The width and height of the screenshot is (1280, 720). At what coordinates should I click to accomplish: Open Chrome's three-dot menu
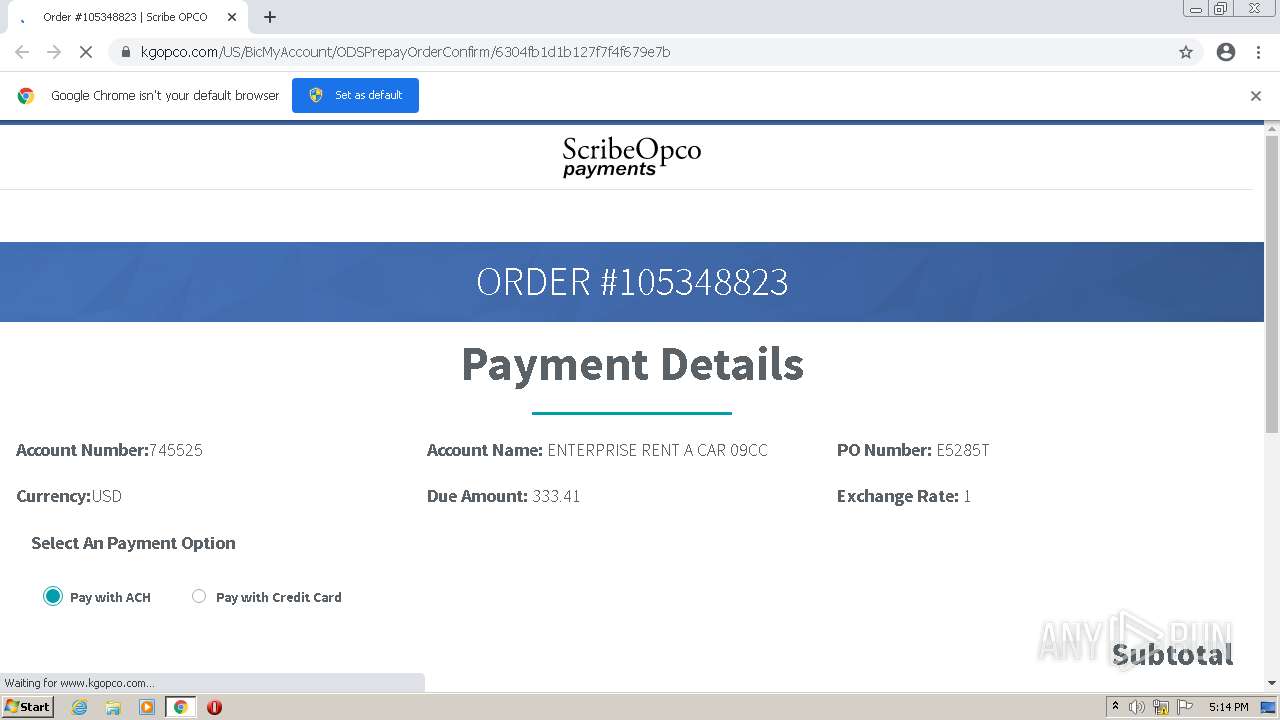(1258, 52)
